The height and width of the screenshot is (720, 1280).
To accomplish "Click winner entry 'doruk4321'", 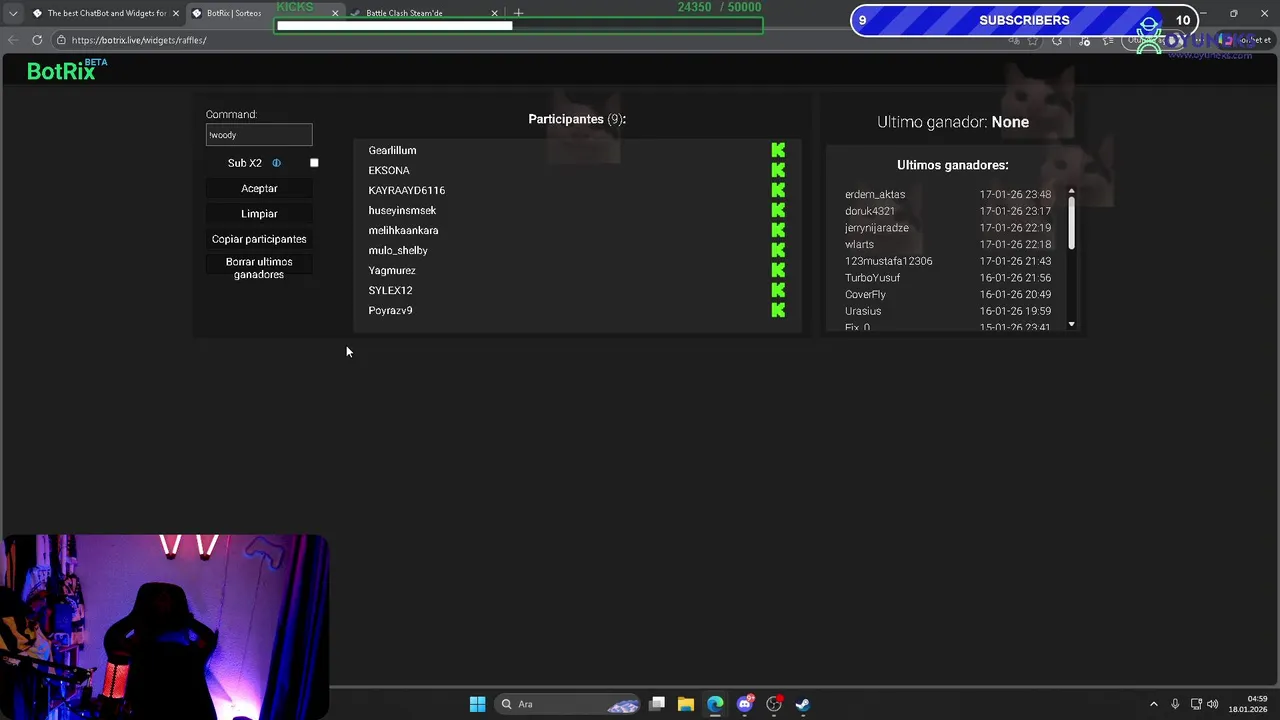I will tap(870, 211).
